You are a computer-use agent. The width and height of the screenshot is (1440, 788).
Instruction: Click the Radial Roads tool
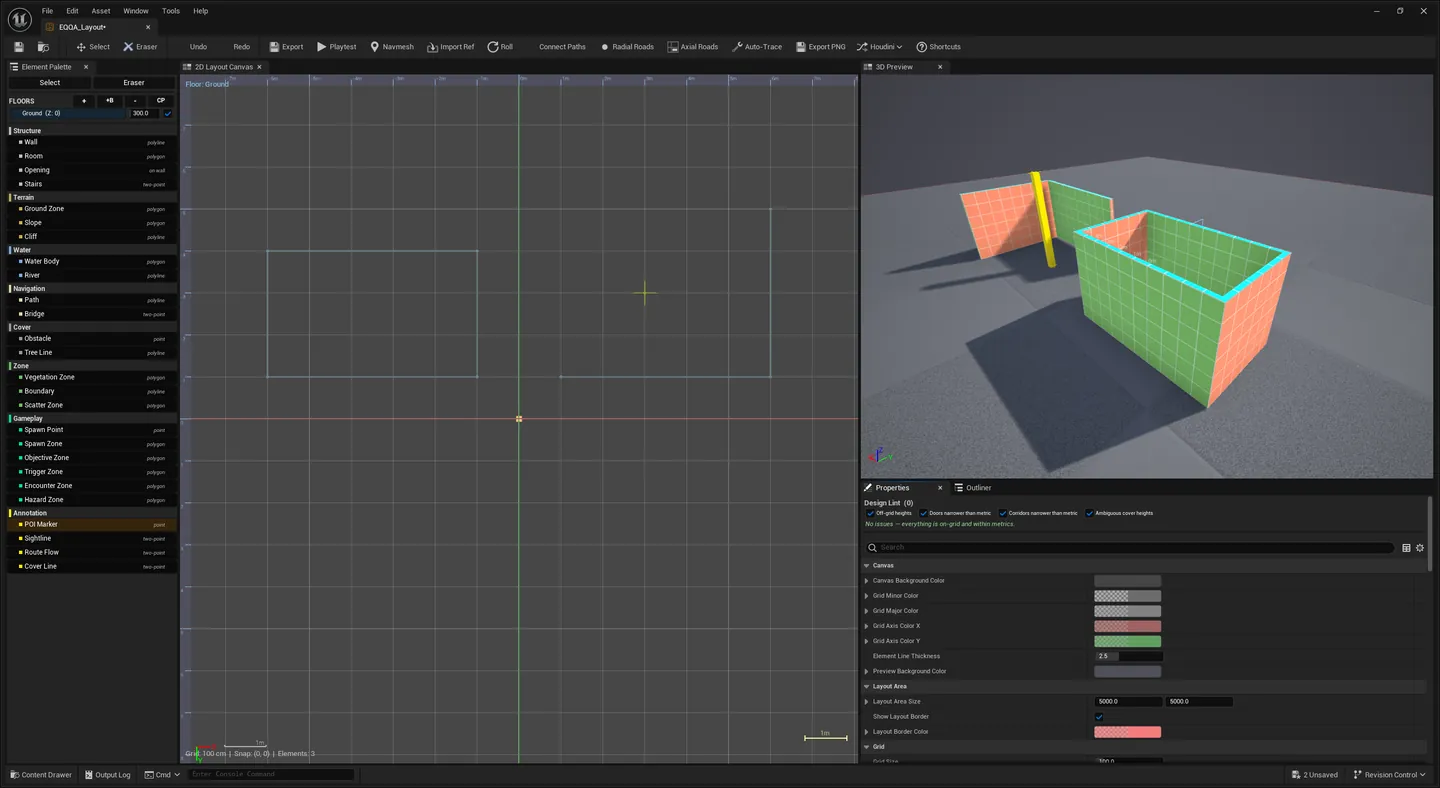[x=627, y=47]
